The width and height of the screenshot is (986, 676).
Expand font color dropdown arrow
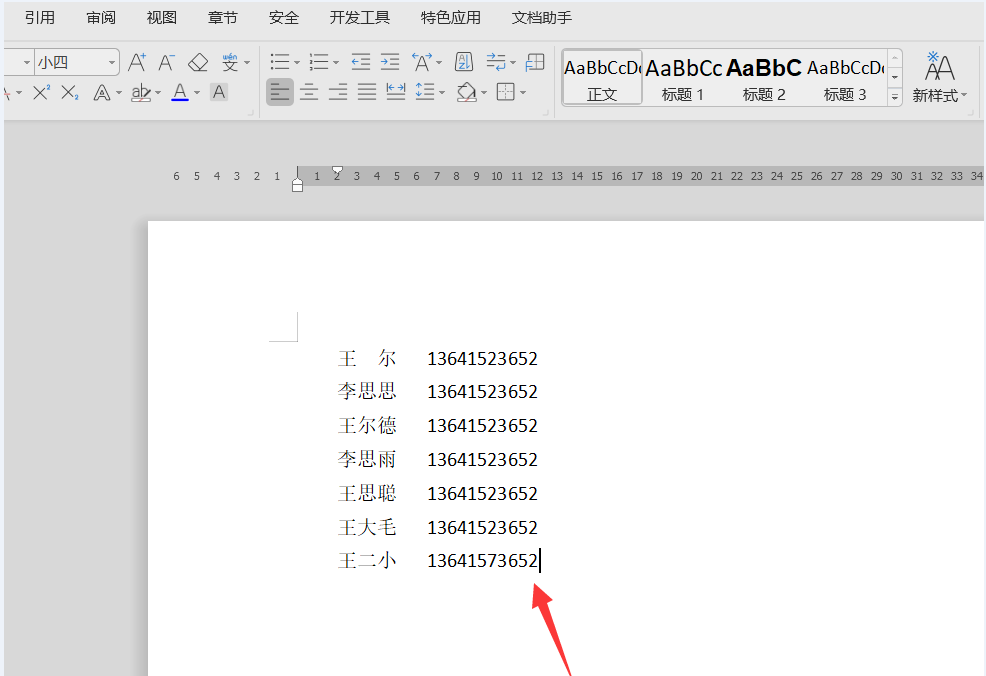197,93
